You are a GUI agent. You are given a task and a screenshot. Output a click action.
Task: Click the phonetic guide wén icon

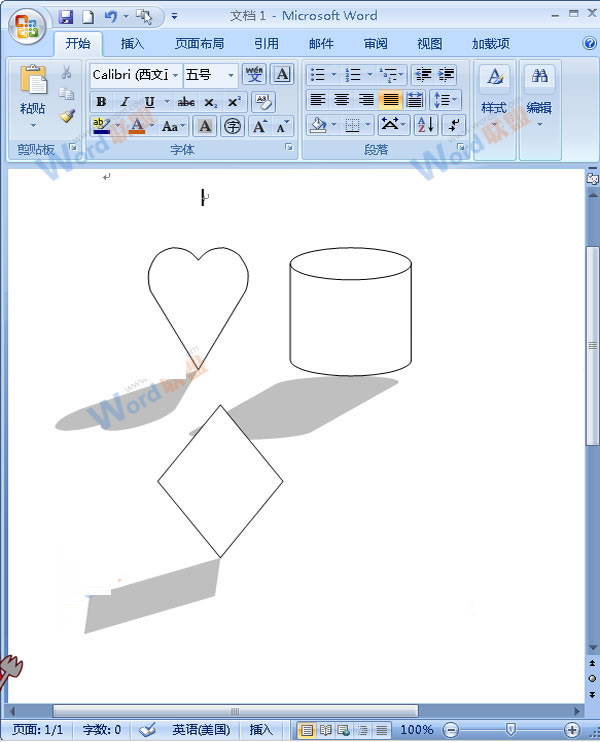point(254,74)
